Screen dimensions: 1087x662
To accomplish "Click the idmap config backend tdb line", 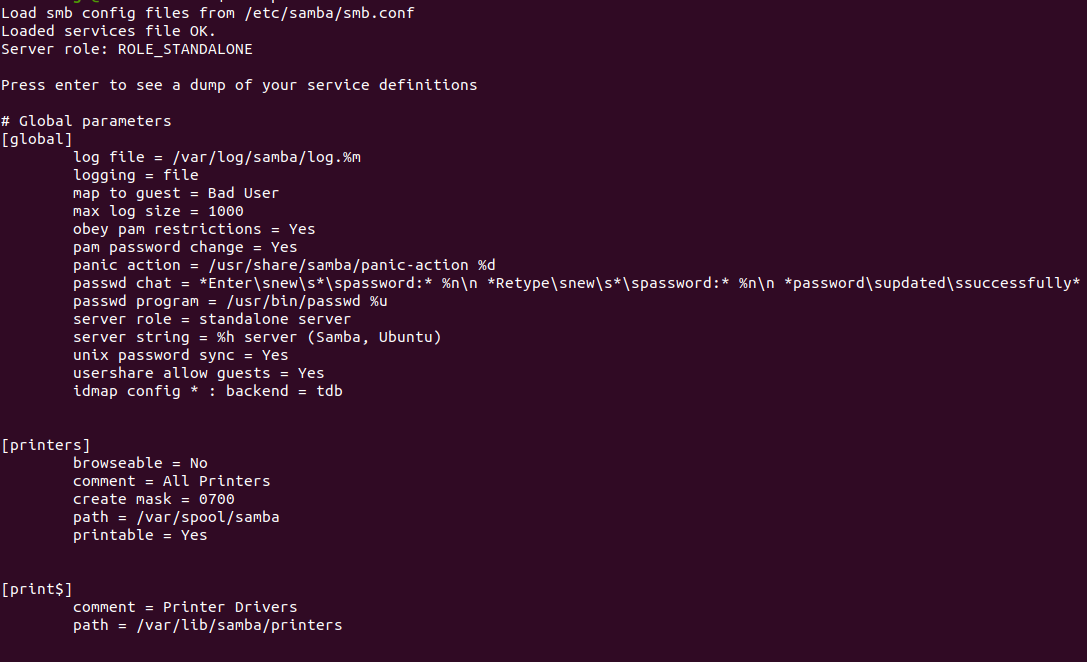I will [208, 392].
